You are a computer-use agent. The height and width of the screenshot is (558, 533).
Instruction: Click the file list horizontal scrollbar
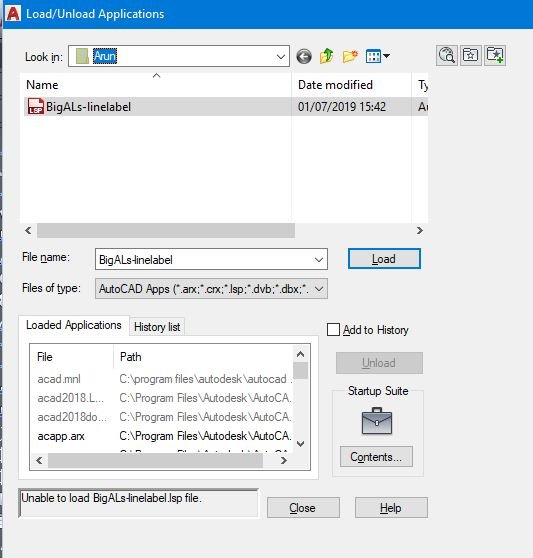coord(166,231)
